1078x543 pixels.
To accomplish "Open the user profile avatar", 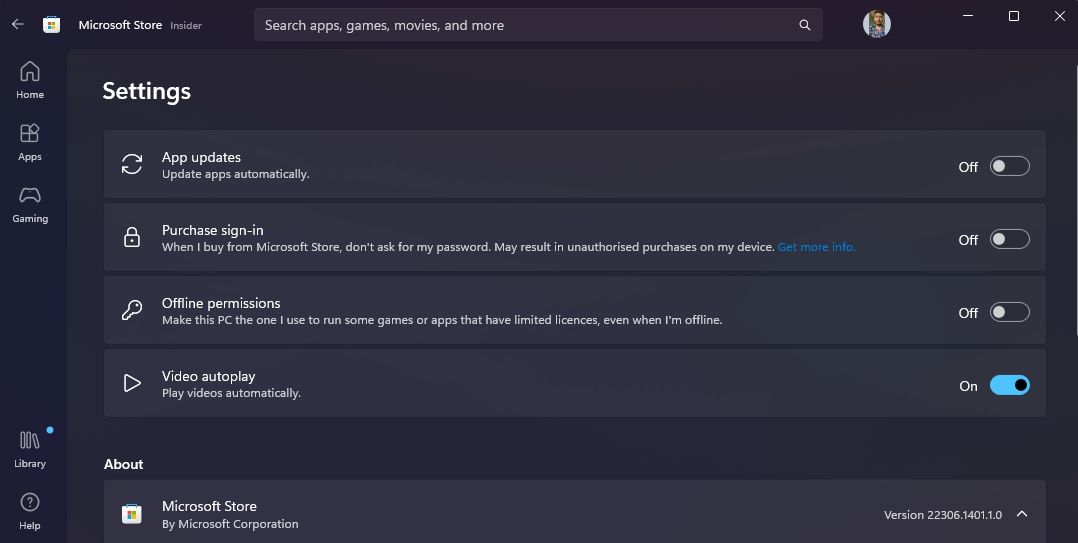I will pyautogui.click(x=877, y=25).
